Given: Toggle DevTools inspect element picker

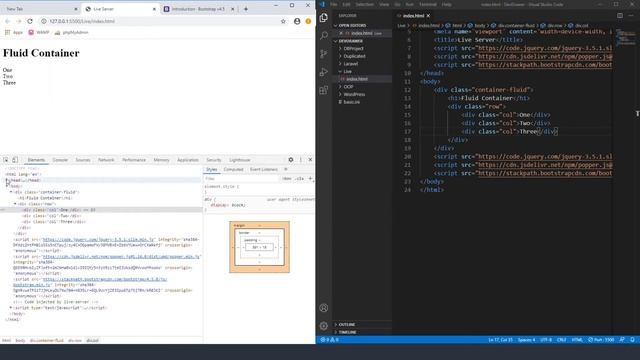Looking at the screenshot, I should pos(6,160).
